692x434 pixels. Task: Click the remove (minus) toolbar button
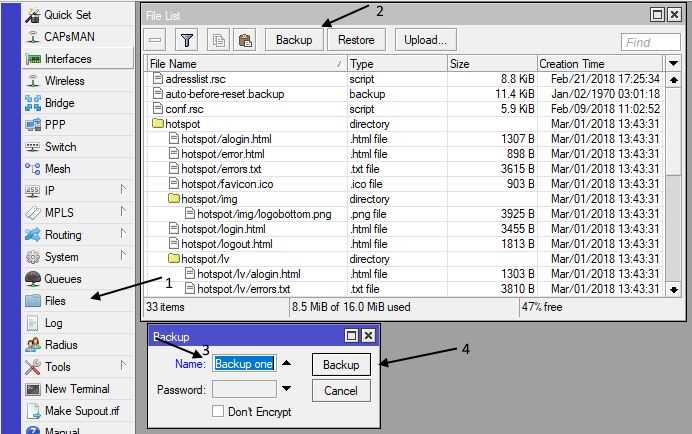[155, 40]
